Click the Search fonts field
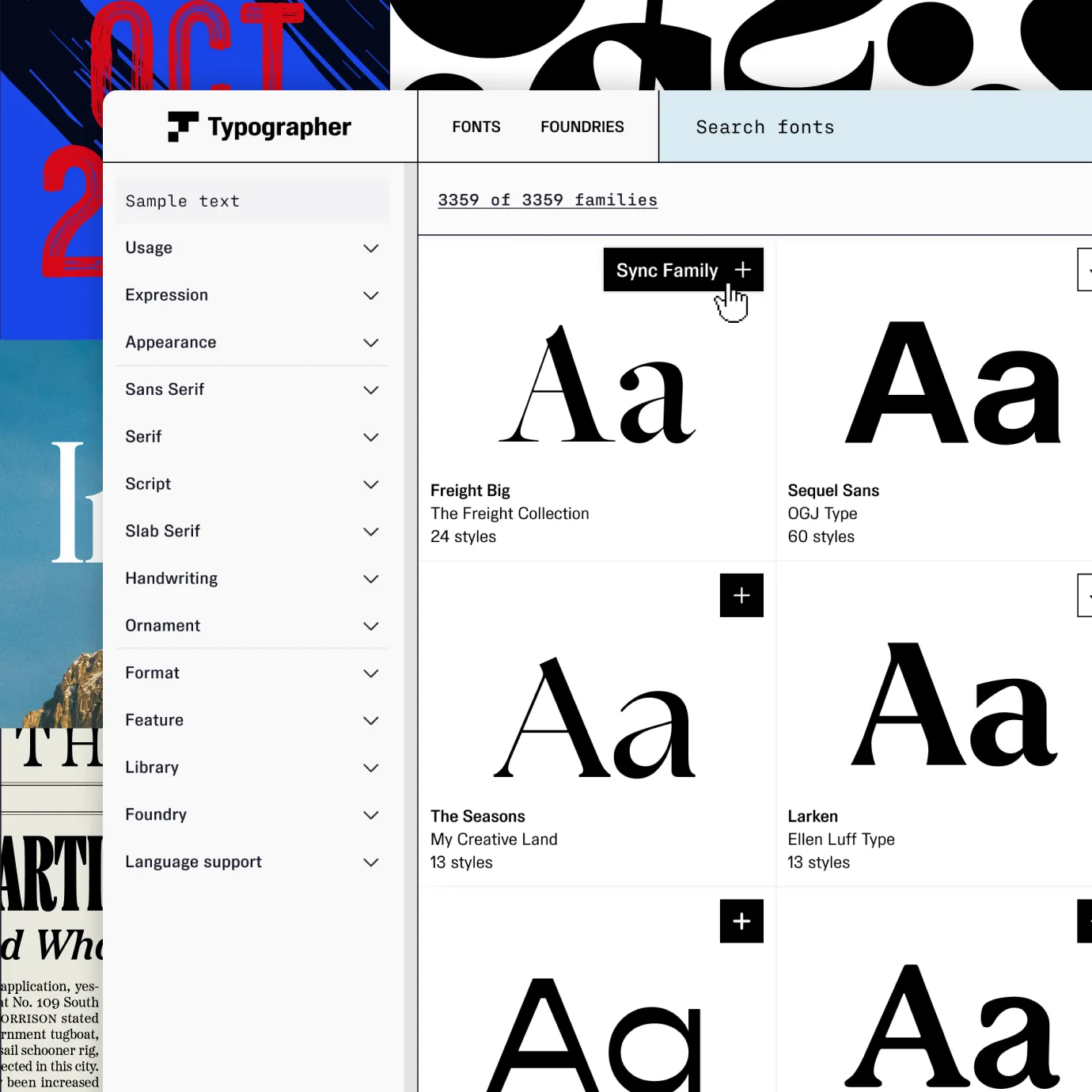 click(x=764, y=127)
